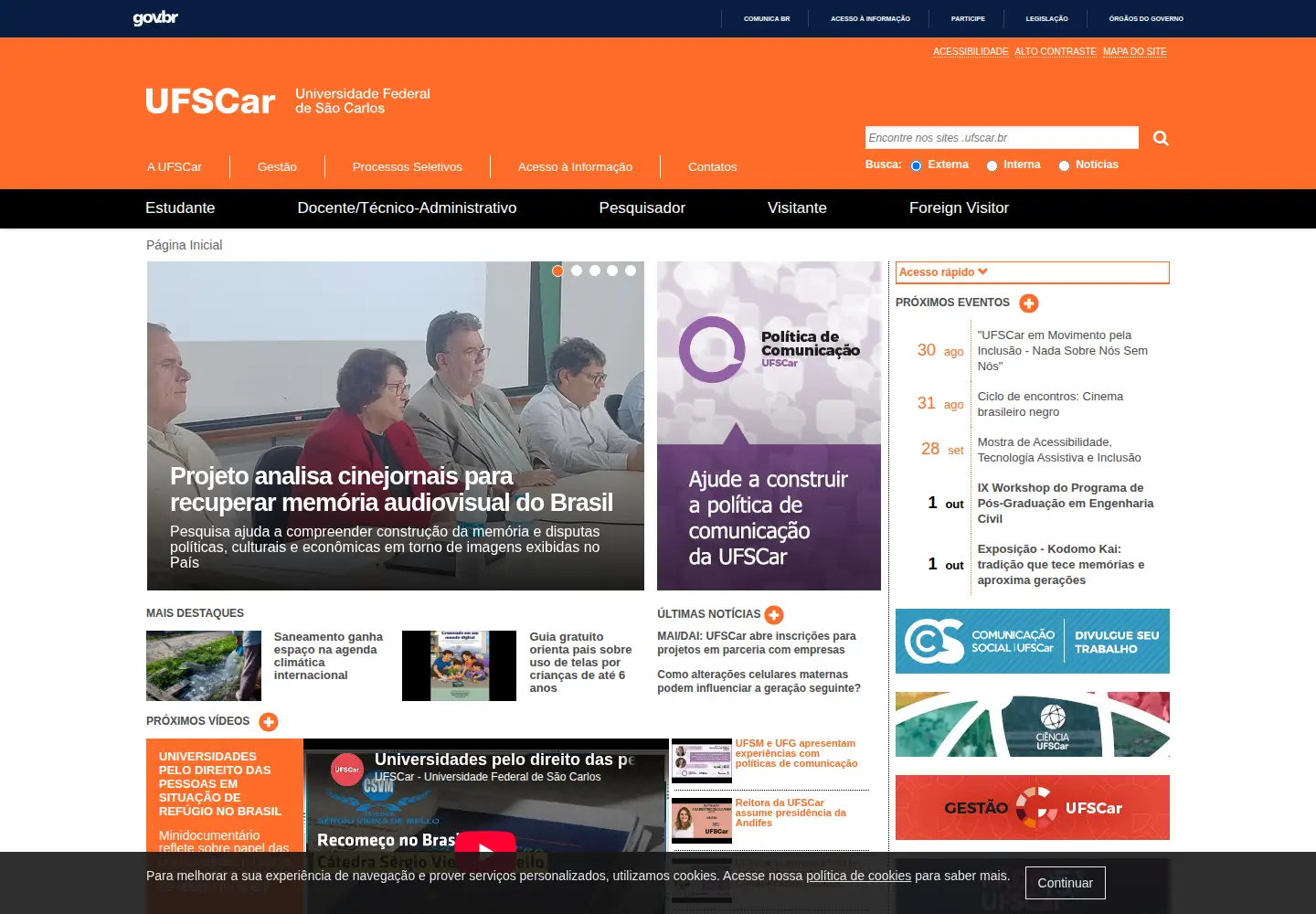Click the plus icon beside Últimas Notícias
The image size is (1316, 914).
(x=774, y=615)
